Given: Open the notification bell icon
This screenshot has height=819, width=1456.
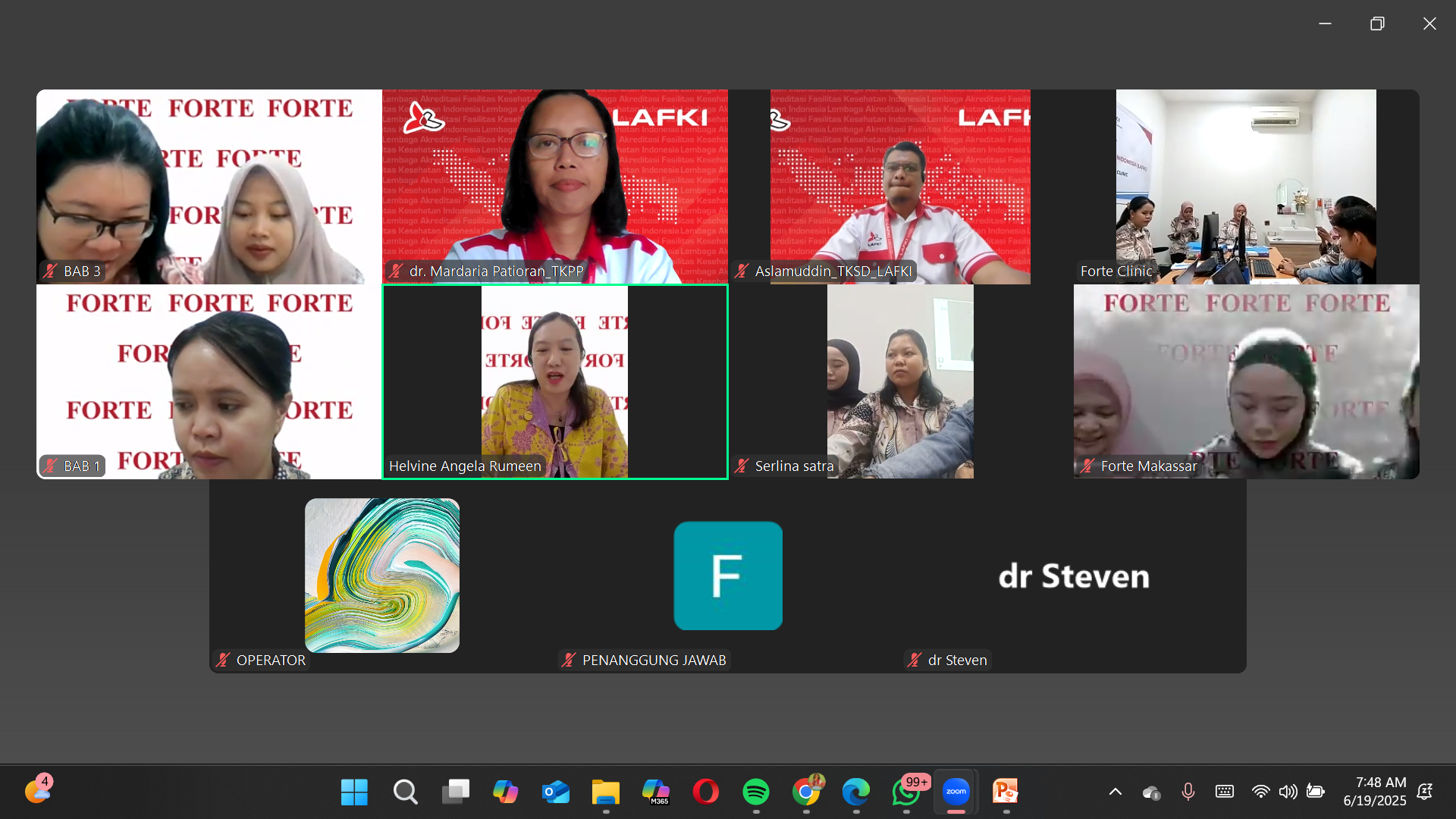Looking at the screenshot, I should click(x=1425, y=792).
